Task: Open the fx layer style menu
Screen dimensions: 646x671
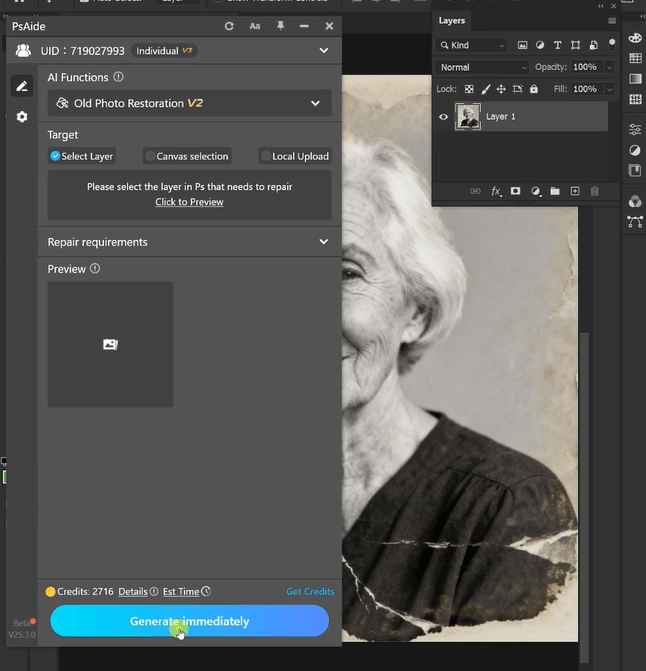Action: point(496,191)
